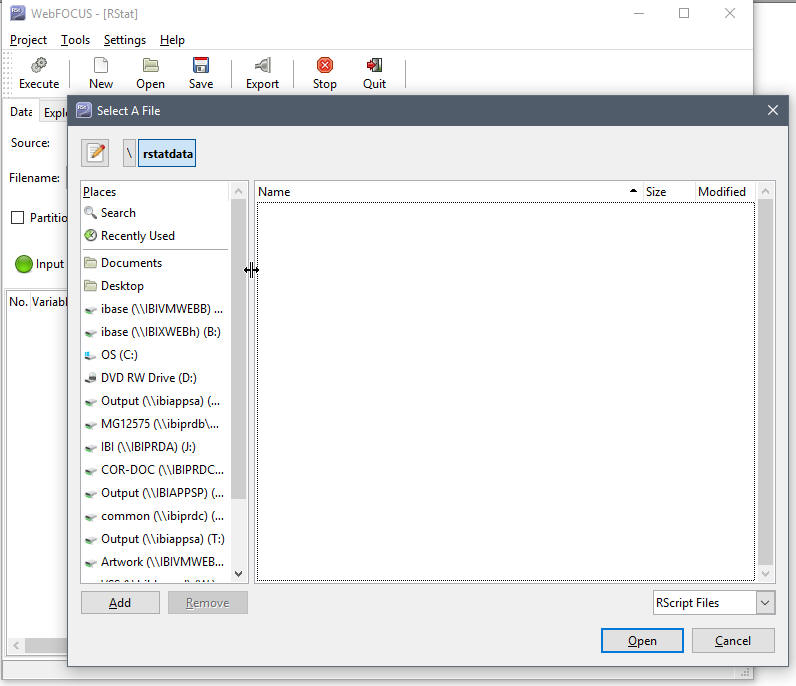Open the Settings menu

click(x=124, y=40)
